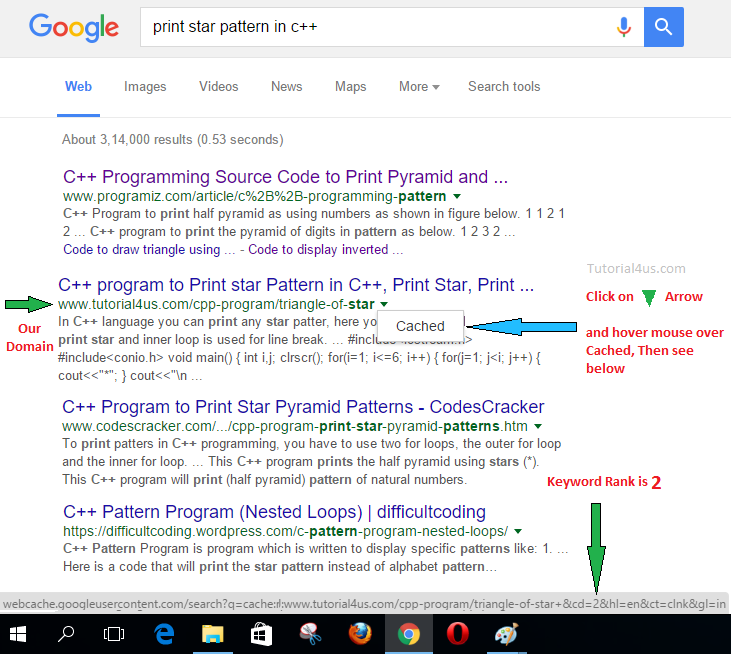Switch to the Images tab
The height and width of the screenshot is (656, 732).
[145, 86]
